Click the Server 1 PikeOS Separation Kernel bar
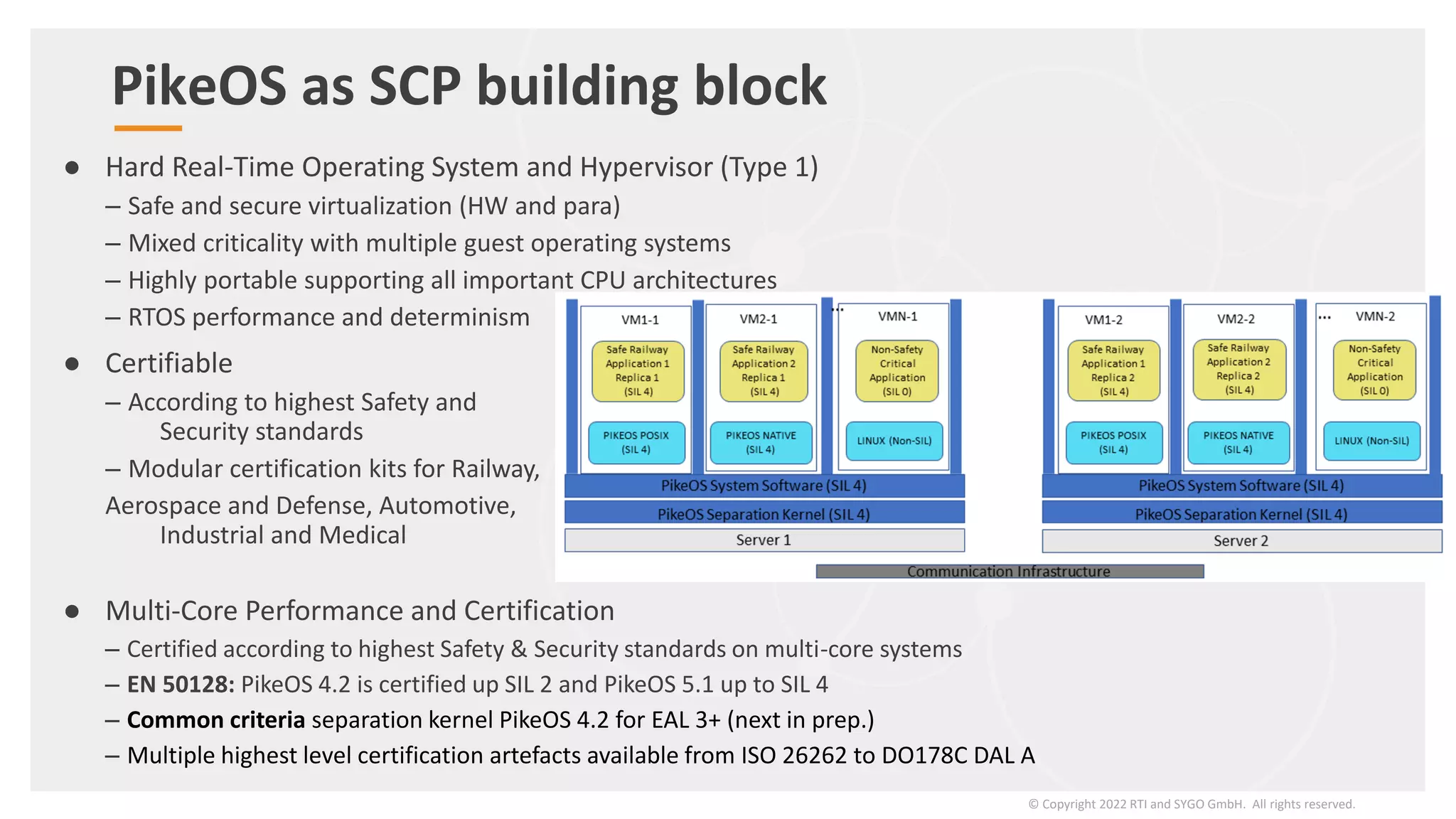1456x819 pixels. [x=764, y=514]
